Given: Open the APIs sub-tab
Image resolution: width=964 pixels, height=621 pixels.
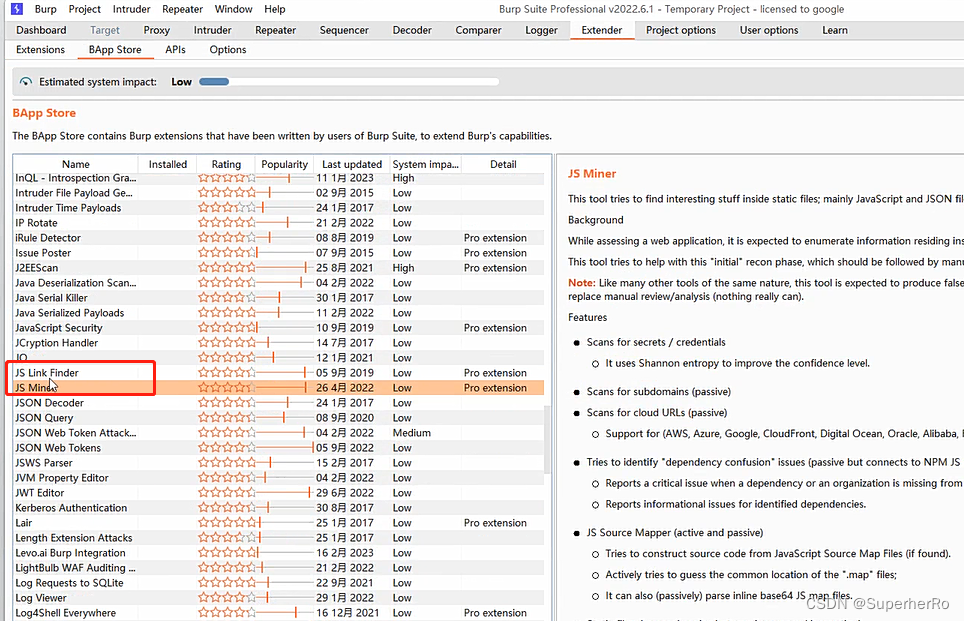Looking at the screenshot, I should [x=175, y=50].
